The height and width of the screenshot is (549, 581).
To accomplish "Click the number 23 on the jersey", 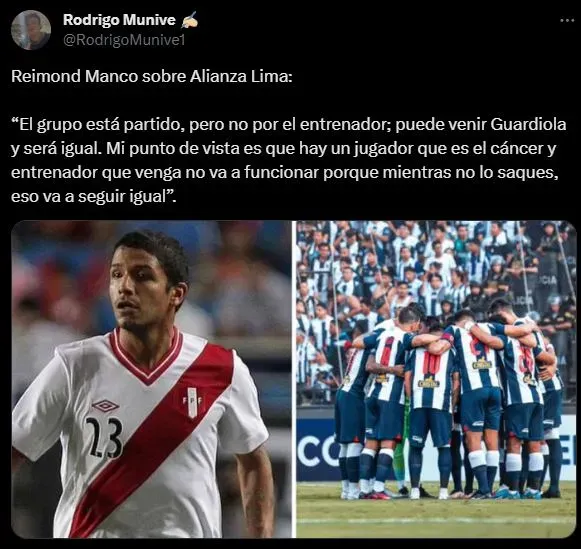I will (104, 437).
